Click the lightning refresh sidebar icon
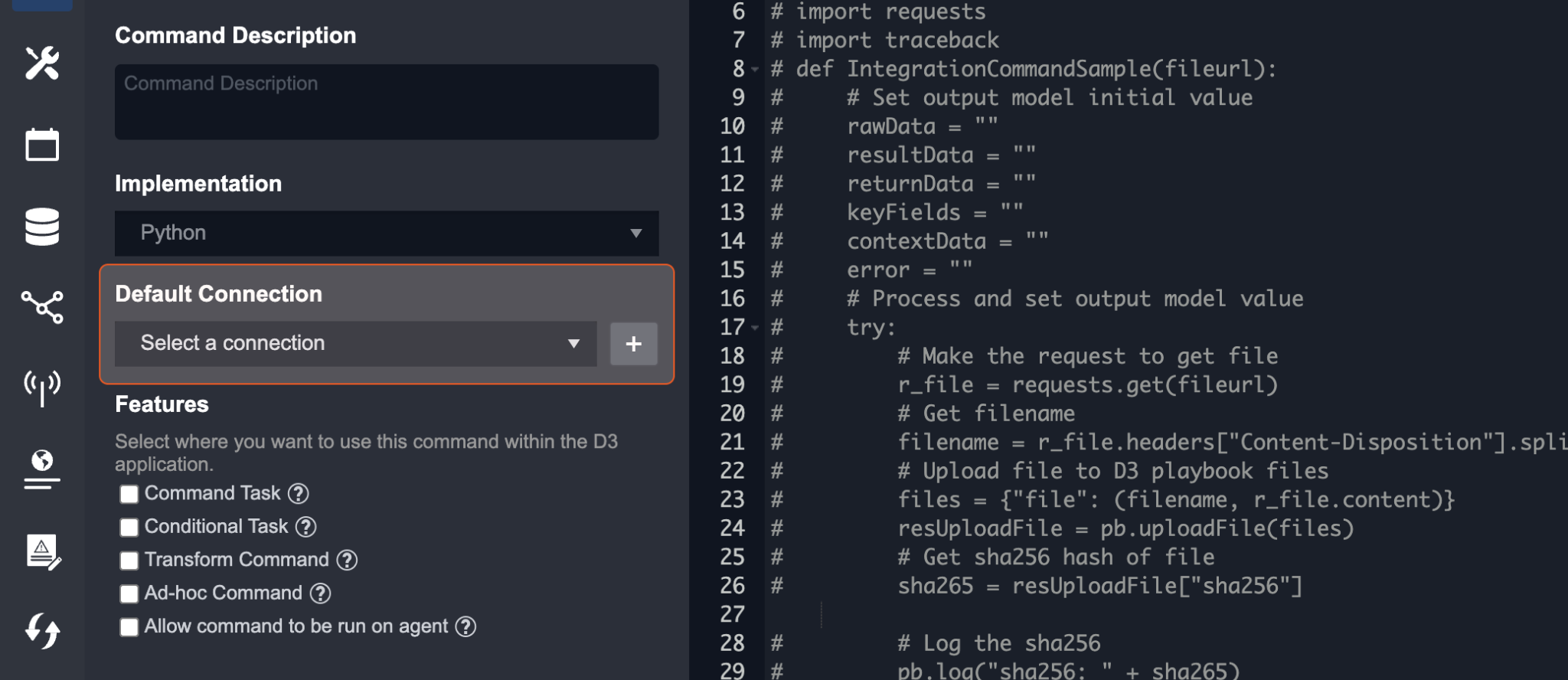 pyautogui.click(x=42, y=631)
